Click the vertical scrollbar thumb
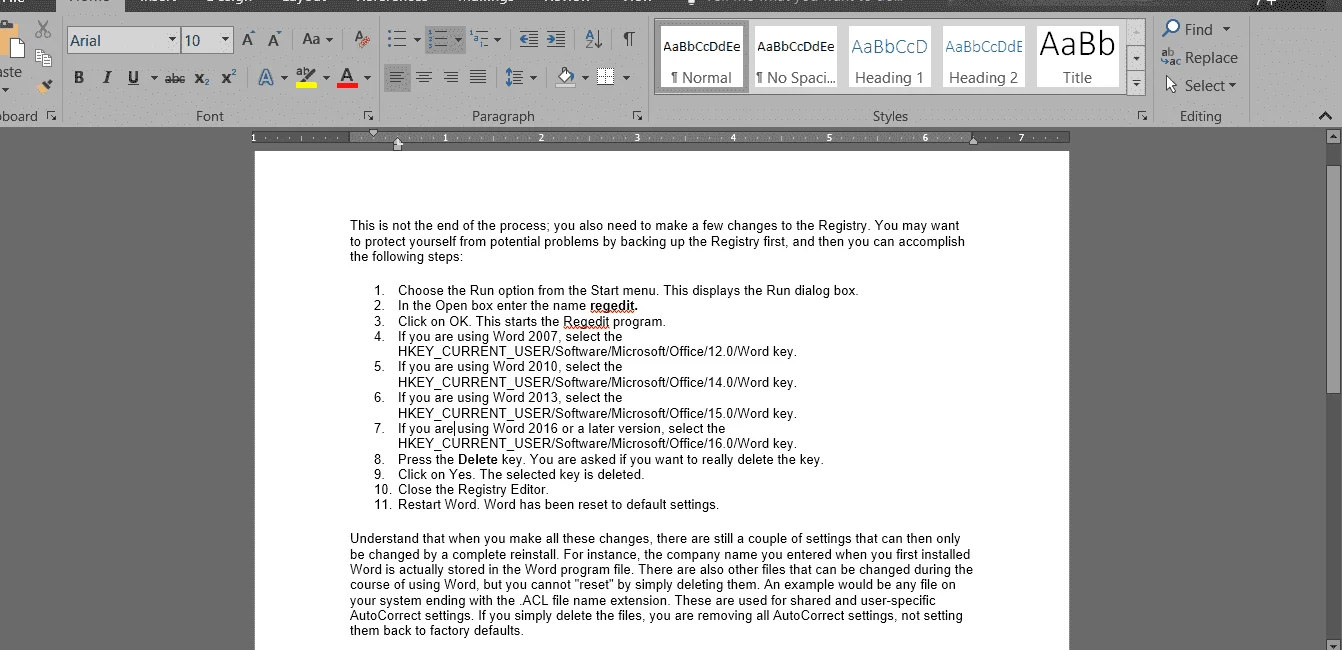The image size is (1342, 650). pyautogui.click(x=1333, y=279)
